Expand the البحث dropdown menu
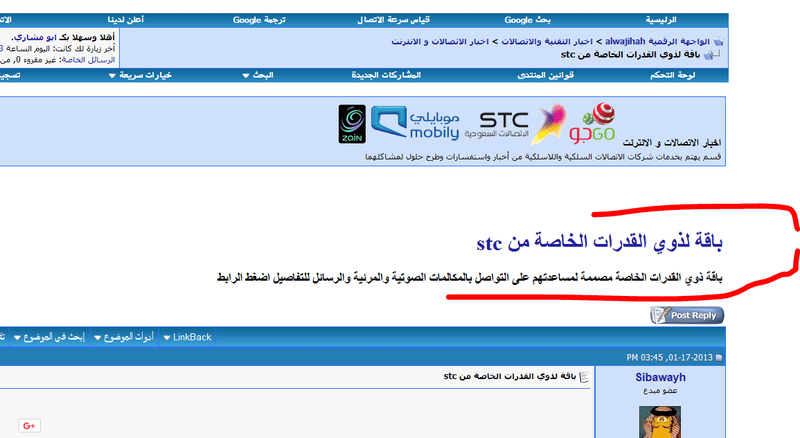Screen dimensions: 800x438 point(258,75)
